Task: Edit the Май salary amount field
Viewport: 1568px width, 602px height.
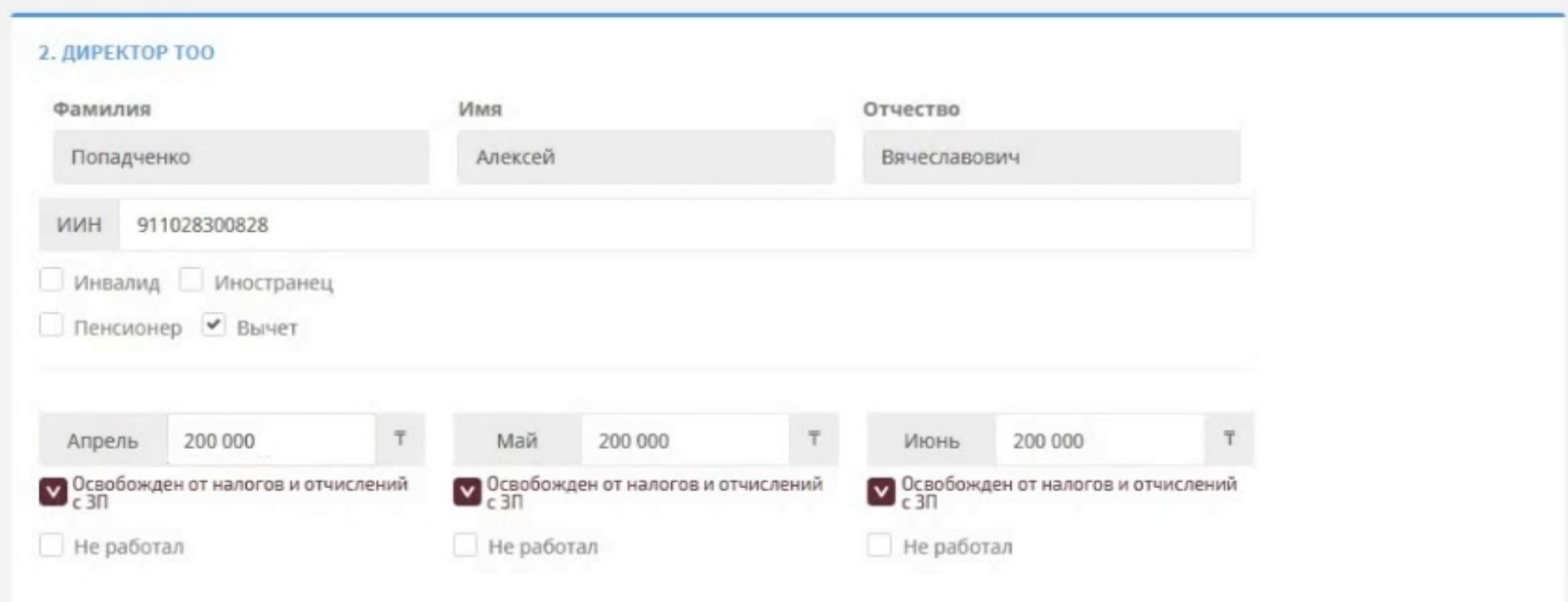Action: pos(684,441)
